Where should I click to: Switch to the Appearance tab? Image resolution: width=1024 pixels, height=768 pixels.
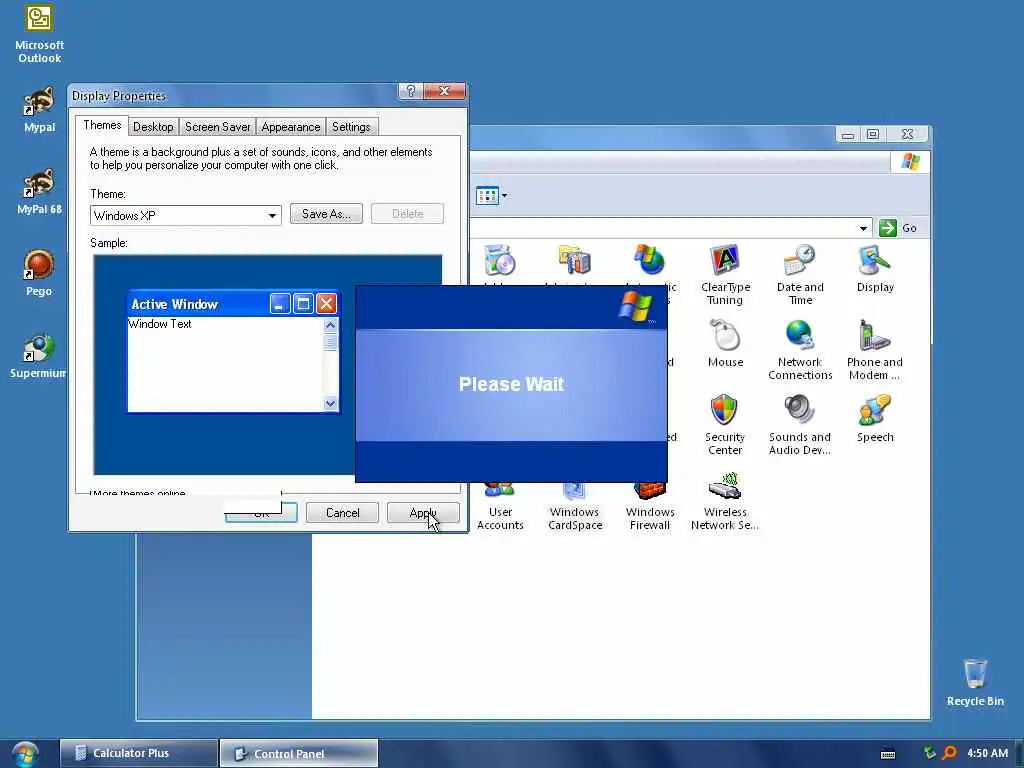pyautogui.click(x=291, y=127)
